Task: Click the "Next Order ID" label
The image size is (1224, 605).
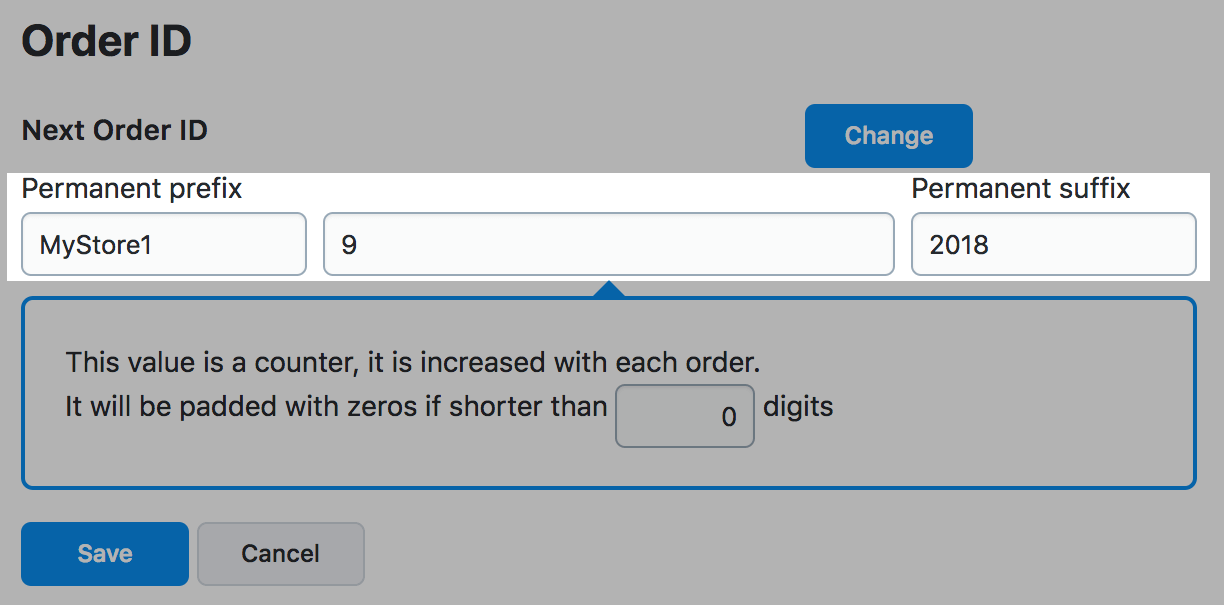Action: coord(114,131)
